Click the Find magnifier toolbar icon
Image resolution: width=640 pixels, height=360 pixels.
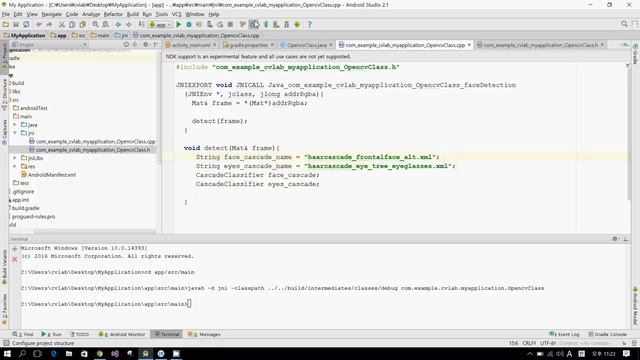click(x=95, y=24)
